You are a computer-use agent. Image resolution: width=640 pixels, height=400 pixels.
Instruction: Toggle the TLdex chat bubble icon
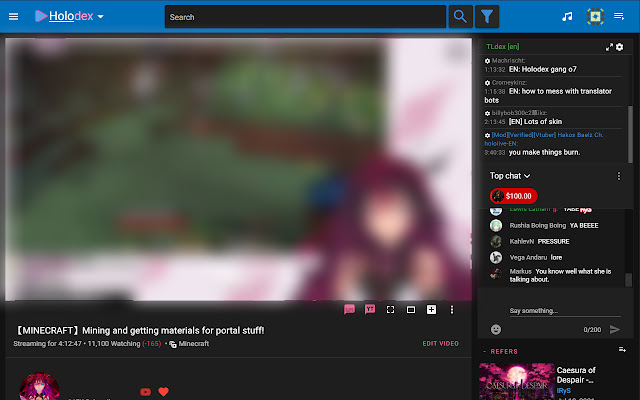tap(349, 310)
